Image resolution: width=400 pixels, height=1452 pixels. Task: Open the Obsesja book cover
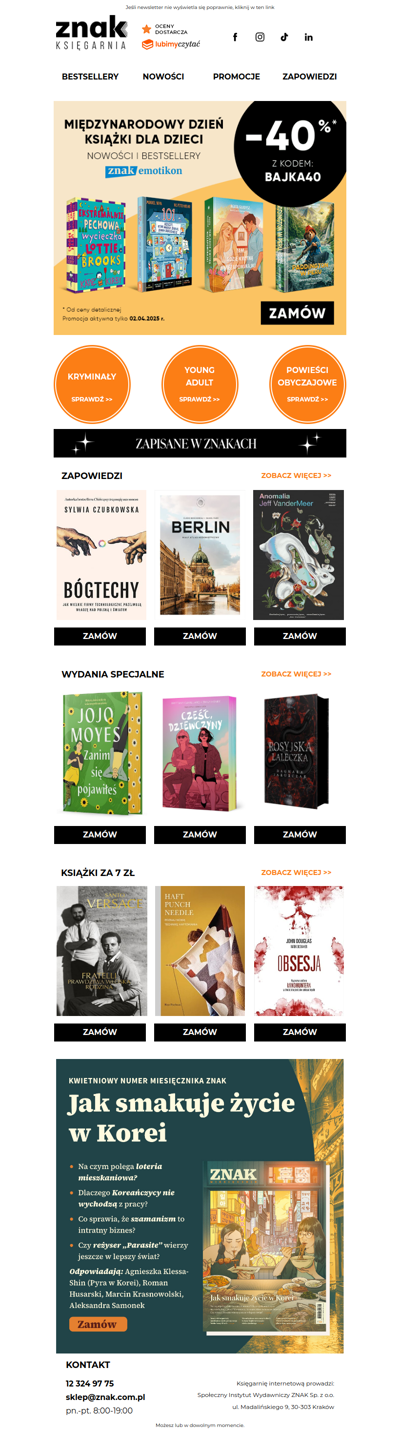[300, 951]
